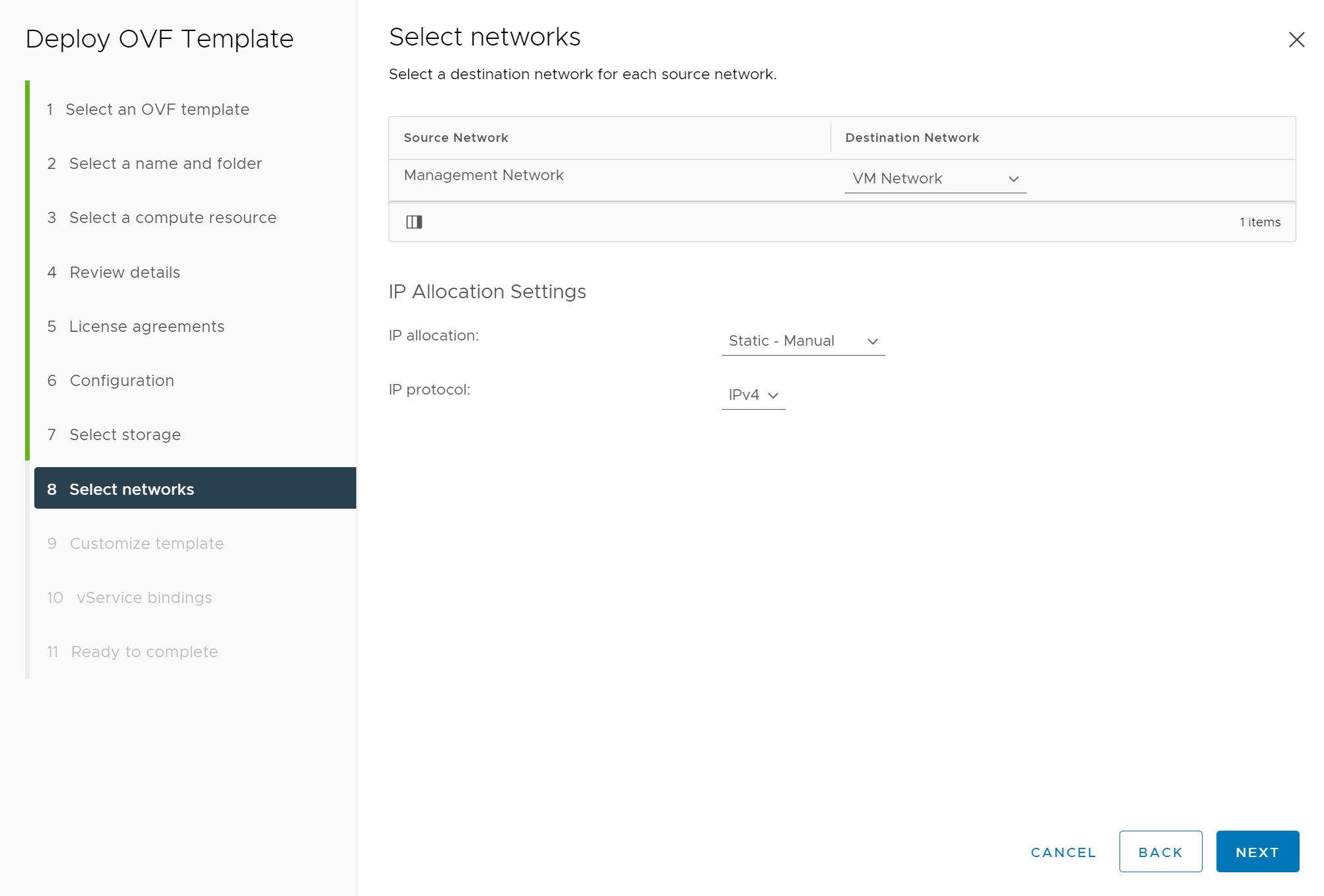The height and width of the screenshot is (896, 1324).
Task: Click the IP protocol label
Action: coord(429,390)
